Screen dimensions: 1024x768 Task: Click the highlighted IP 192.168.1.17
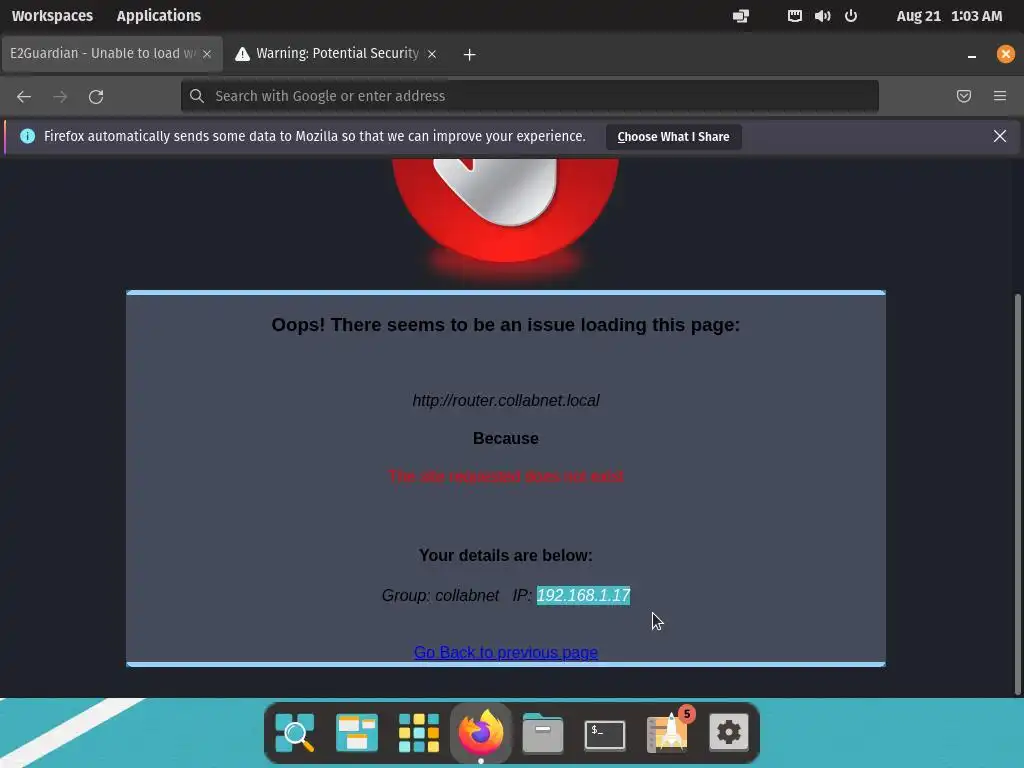click(583, 596)
